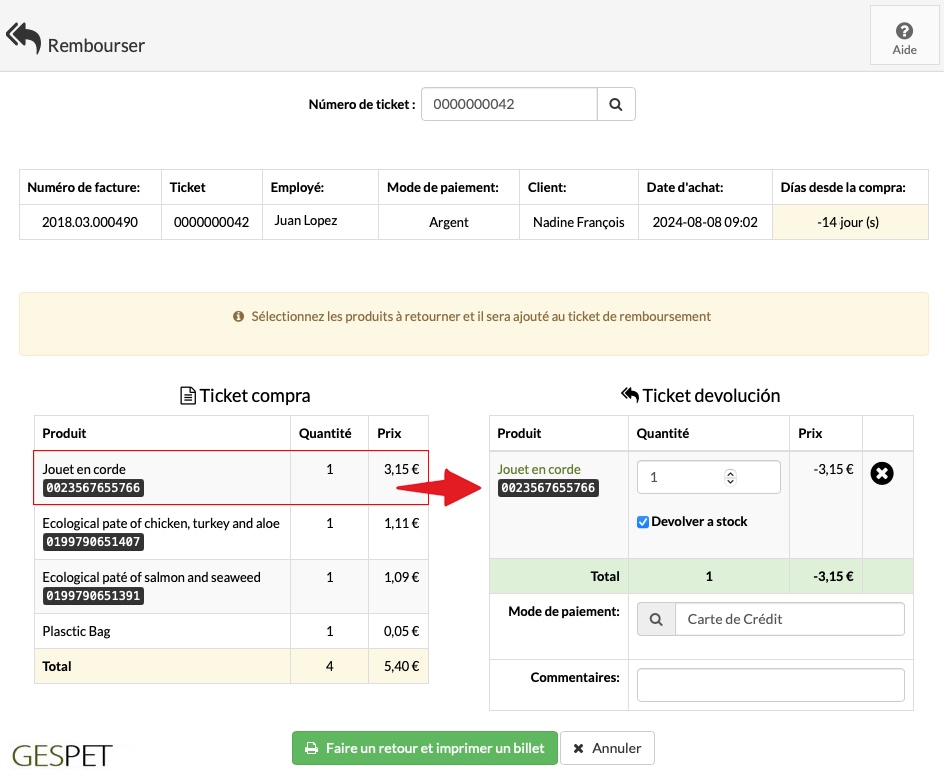Click the Rembourser back arrow icon
This screenshot has width=944, height=777.
pos(23,38)
